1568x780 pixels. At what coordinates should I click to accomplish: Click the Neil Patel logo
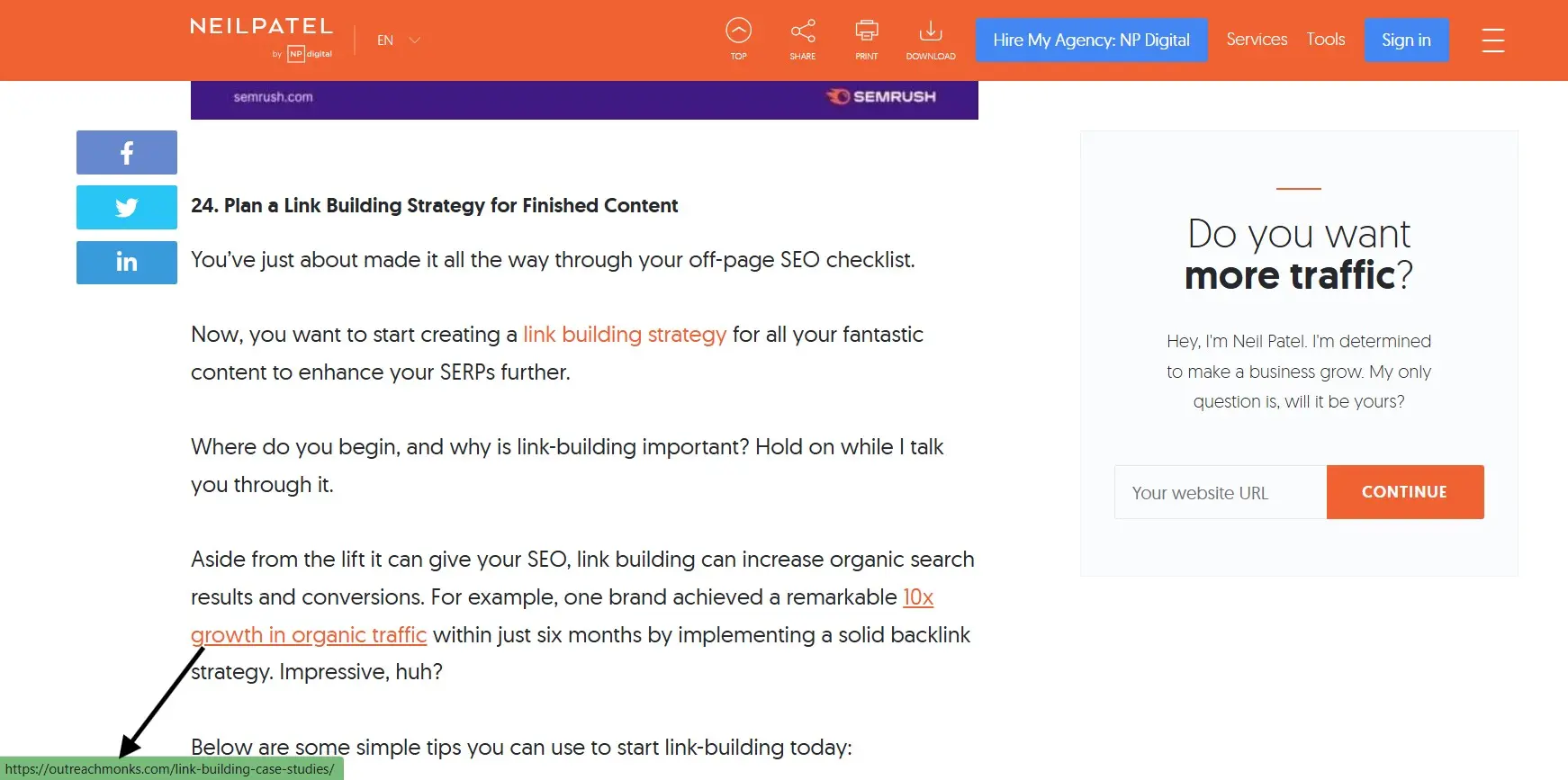261,28
